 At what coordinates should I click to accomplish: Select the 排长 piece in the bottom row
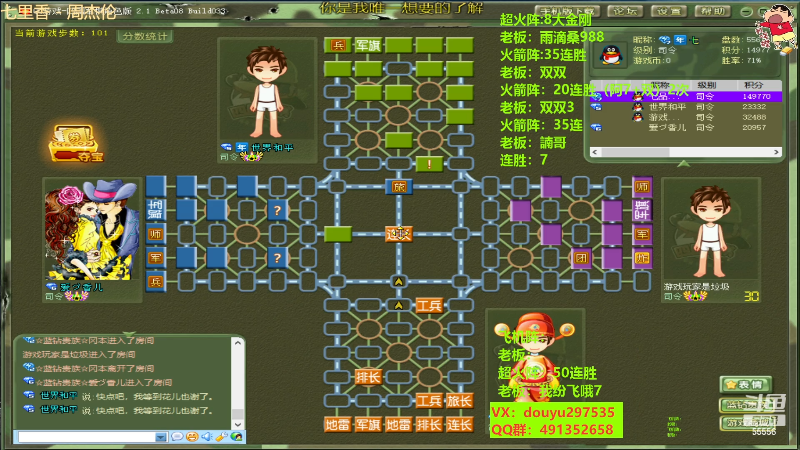click(429, 424)
